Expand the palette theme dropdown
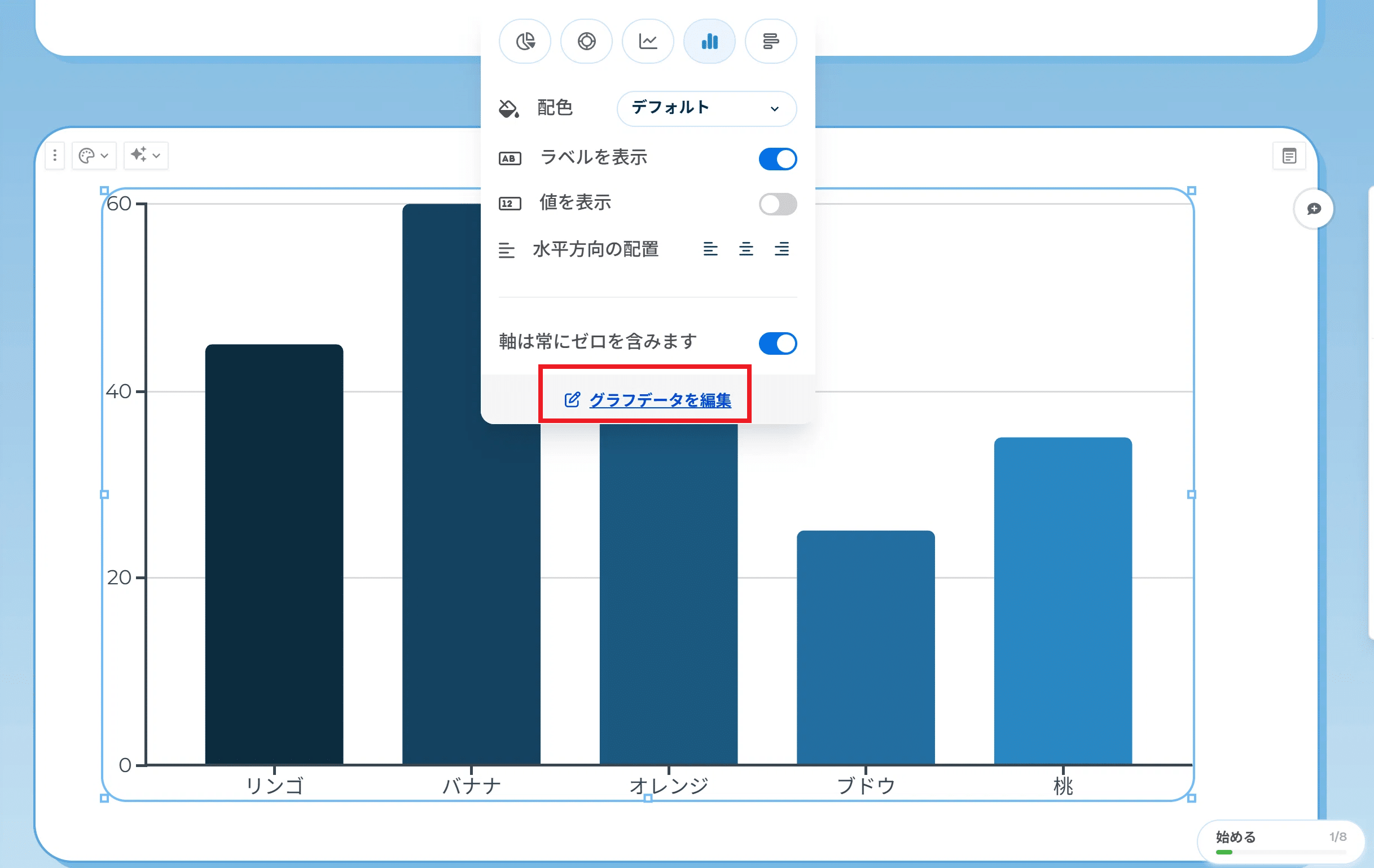1374x868 pixels. pyautogui.click(x=94, y=155)
